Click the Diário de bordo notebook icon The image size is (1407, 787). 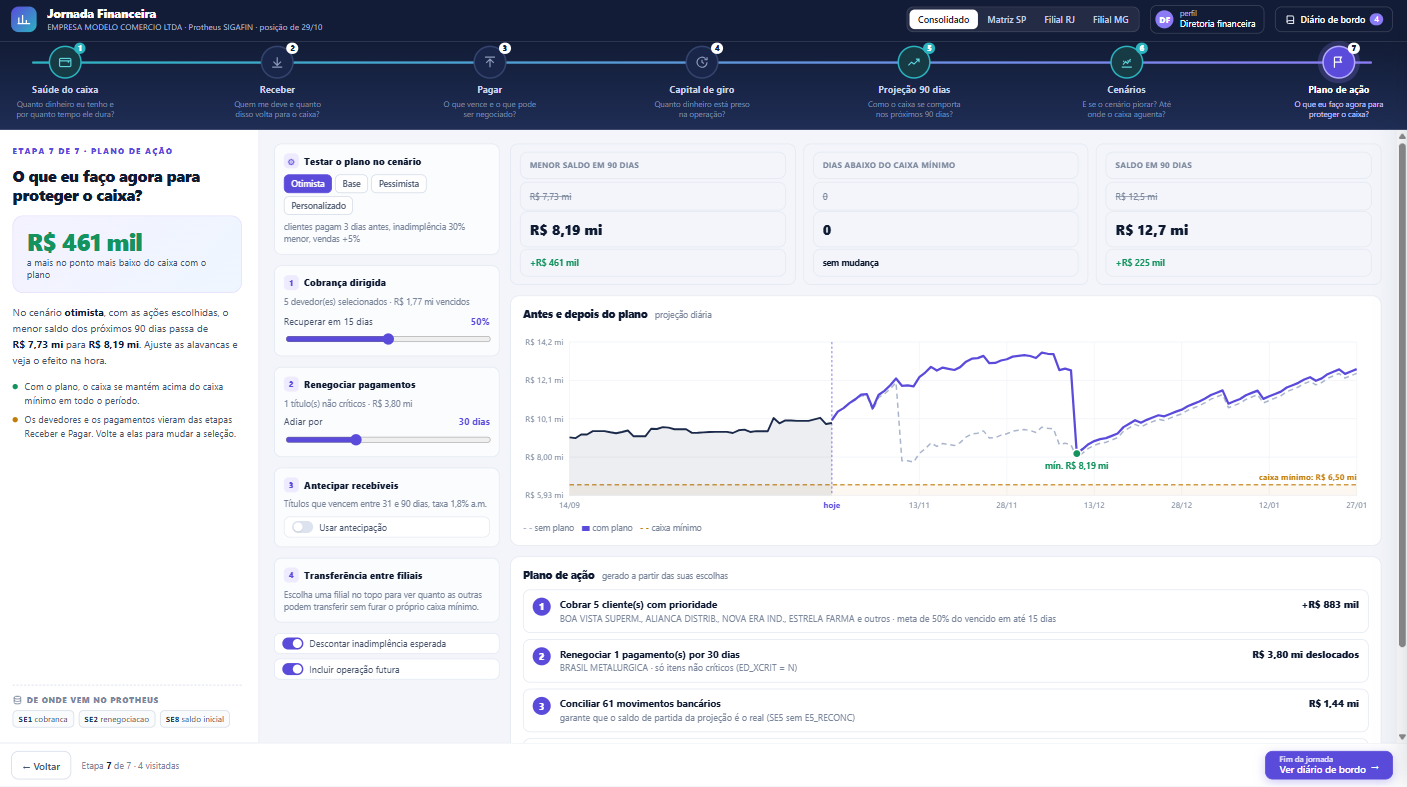(1290, 20)
